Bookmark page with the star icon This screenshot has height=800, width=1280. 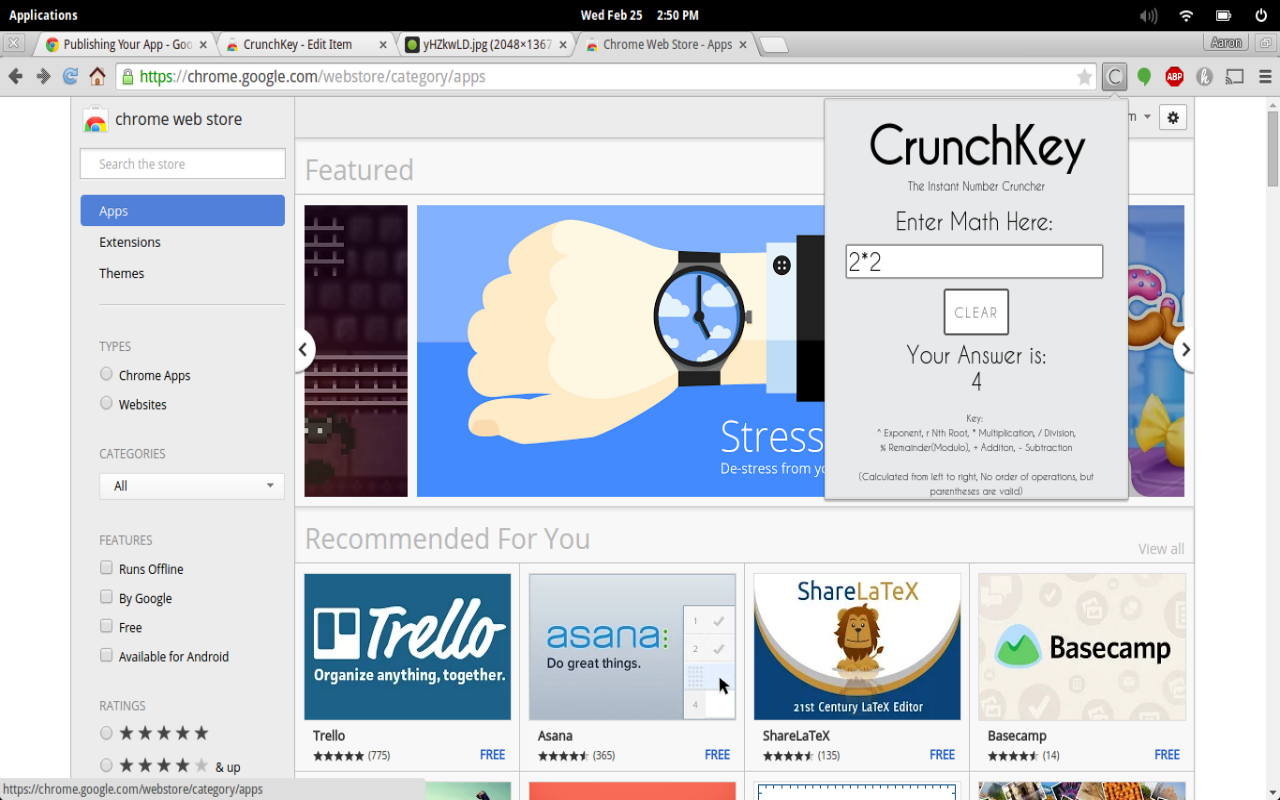[1084, 77]
